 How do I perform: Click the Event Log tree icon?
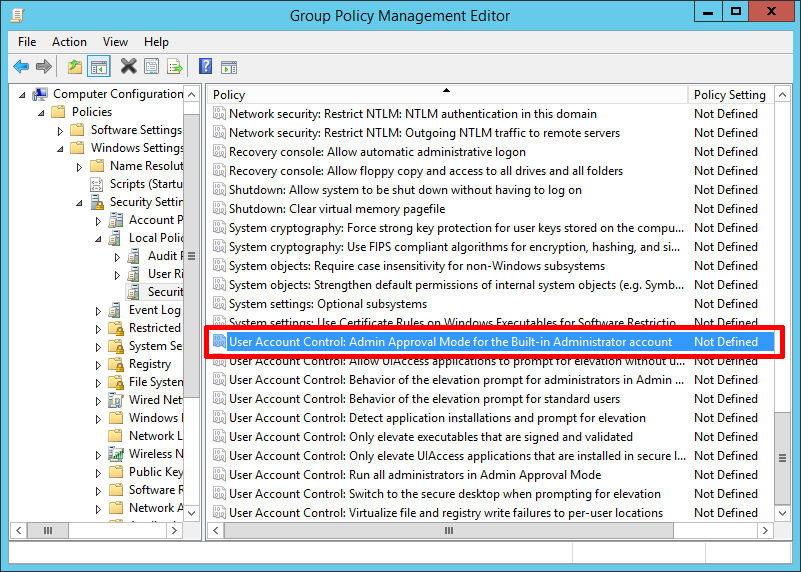pos(115,310)
